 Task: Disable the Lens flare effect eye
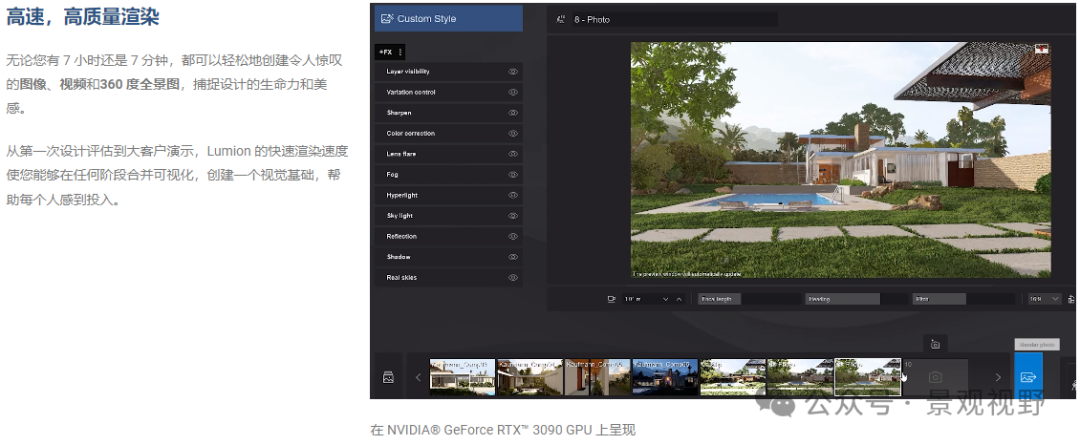point(512,154)
